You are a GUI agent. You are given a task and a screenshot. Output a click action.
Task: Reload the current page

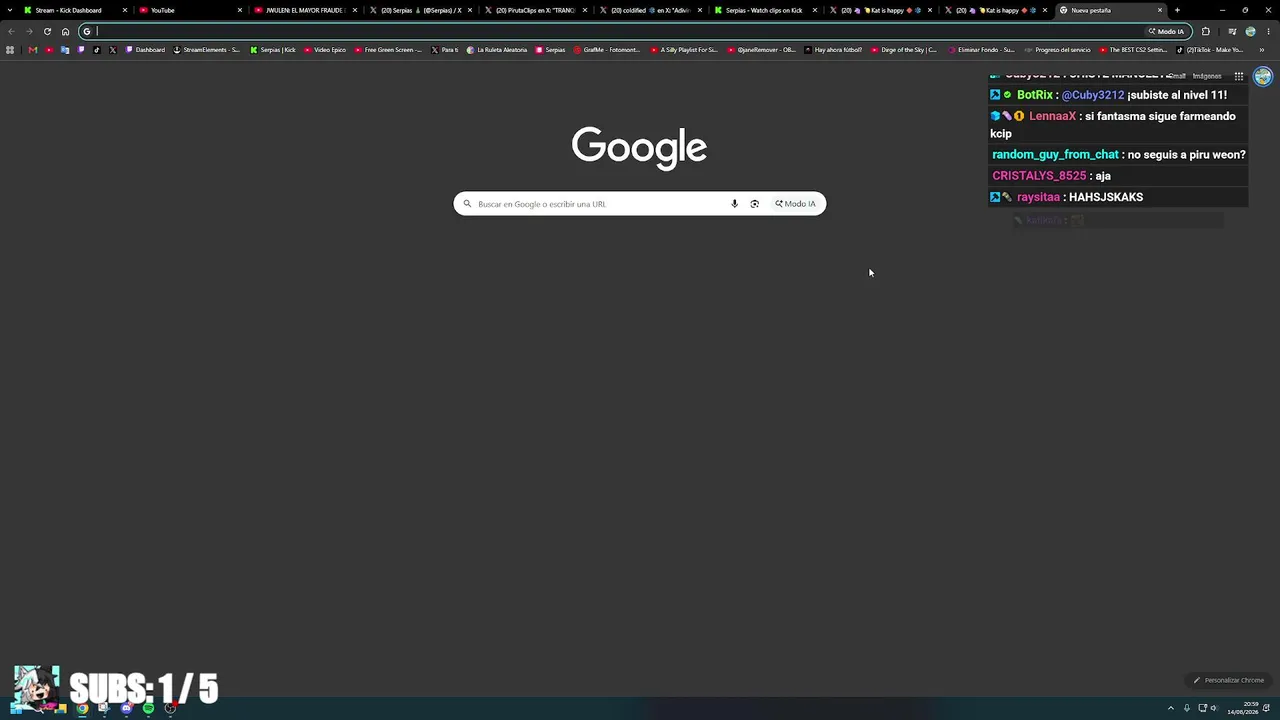click(x=47, y=31)
